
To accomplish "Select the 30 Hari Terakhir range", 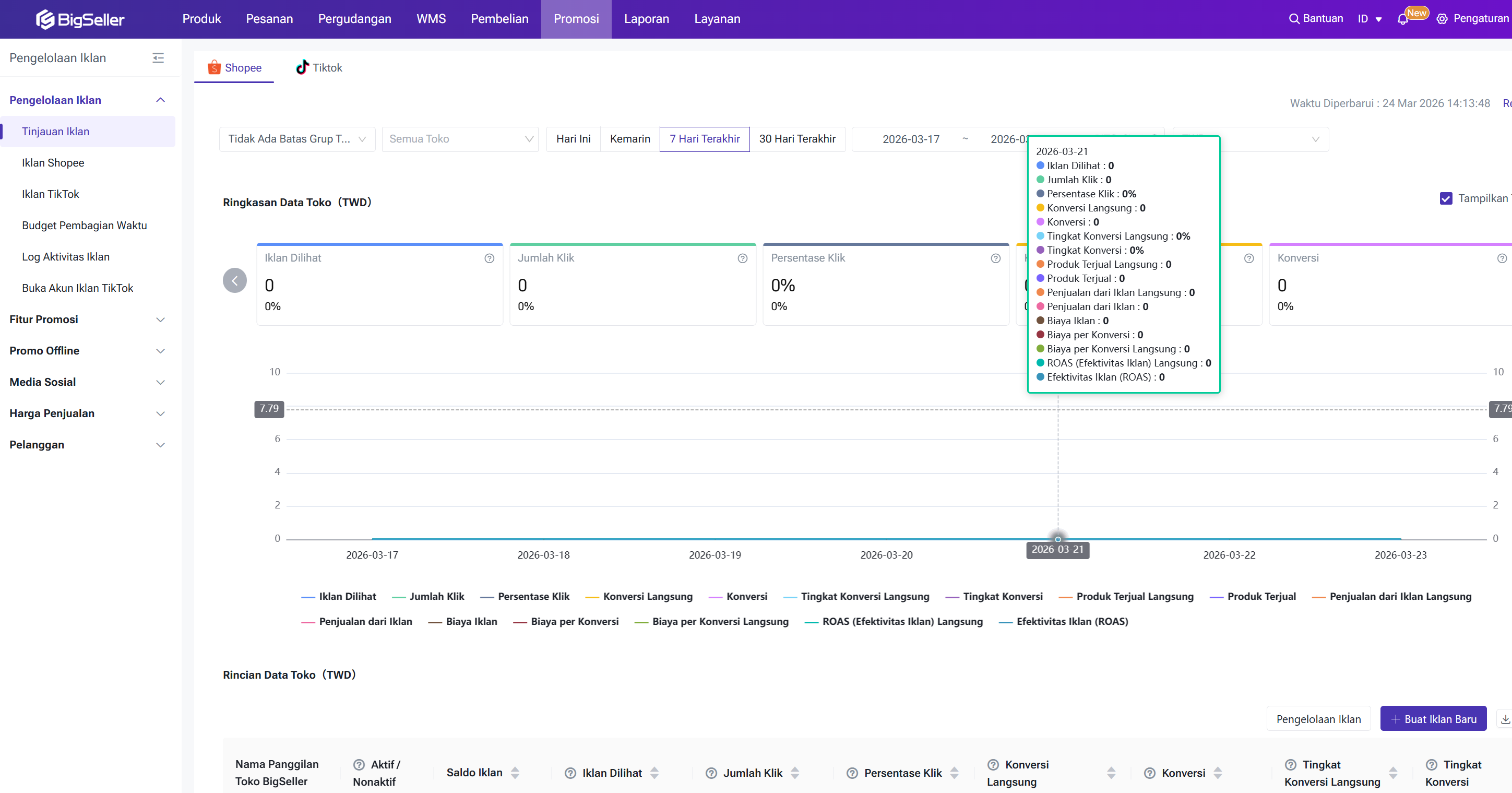I will tap(797, 139).
